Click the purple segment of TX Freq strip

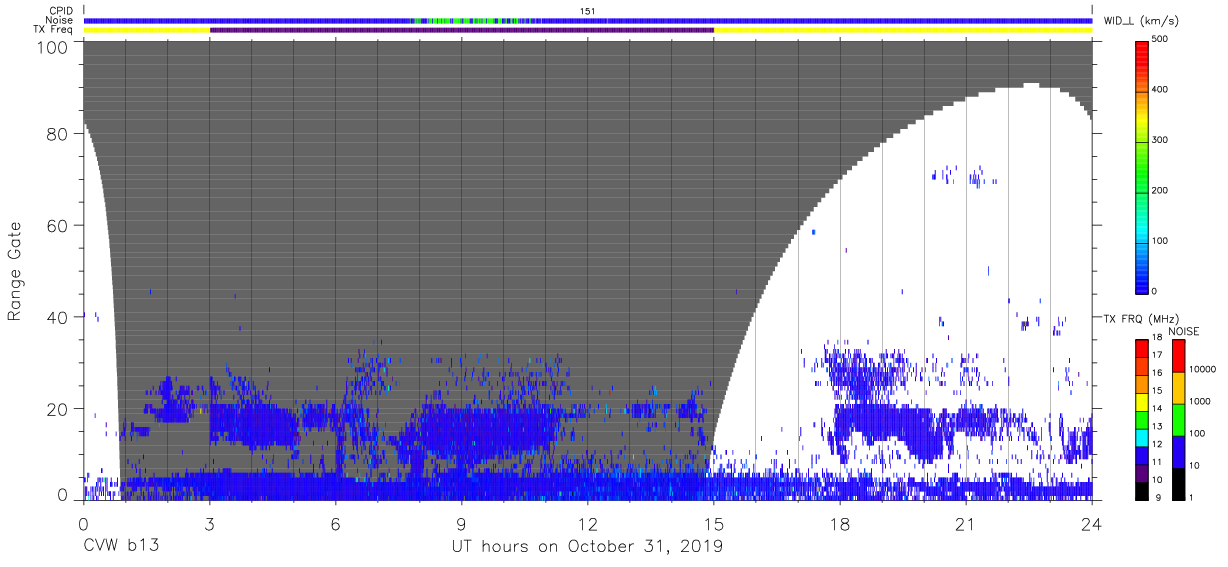(x=462, y=30)
